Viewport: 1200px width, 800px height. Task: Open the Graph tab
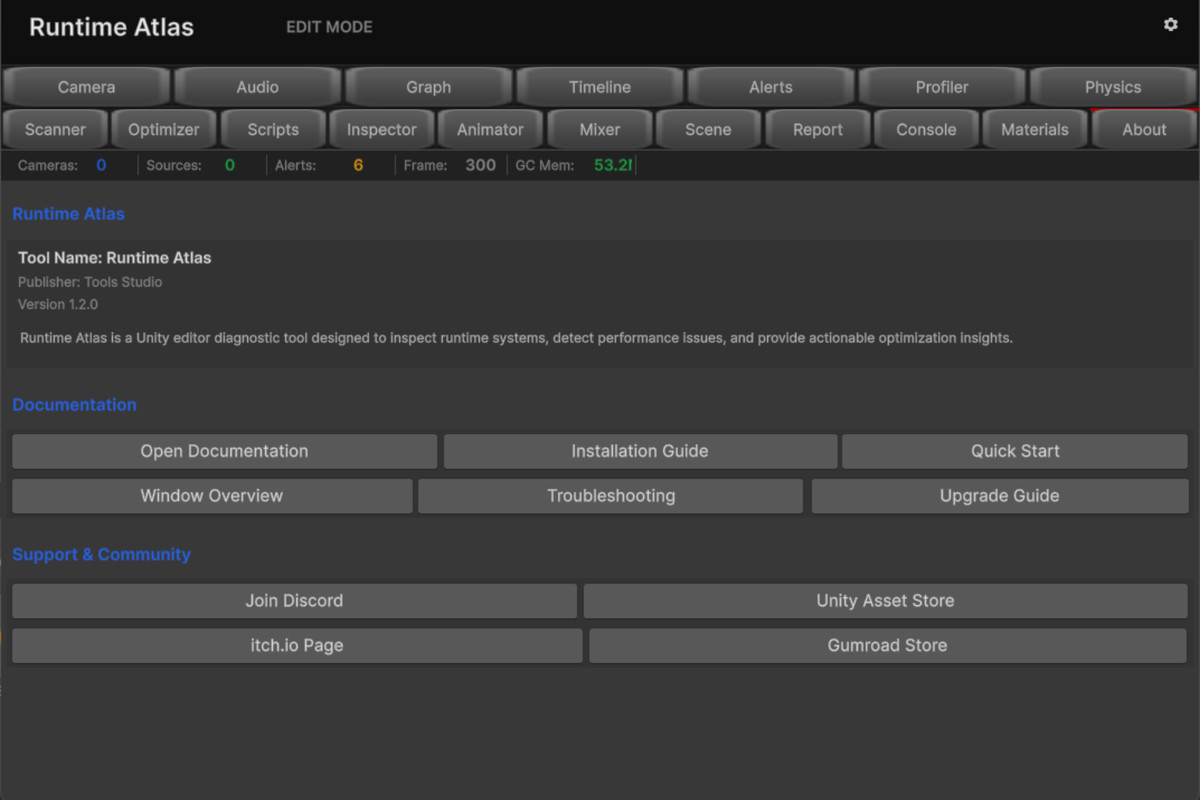(428, 87)
